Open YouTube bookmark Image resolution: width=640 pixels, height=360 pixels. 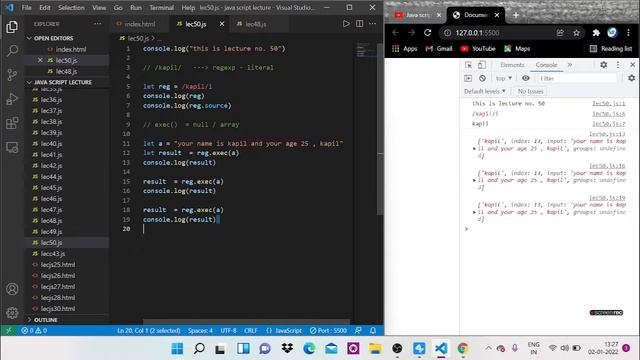(x=478, y=49)
